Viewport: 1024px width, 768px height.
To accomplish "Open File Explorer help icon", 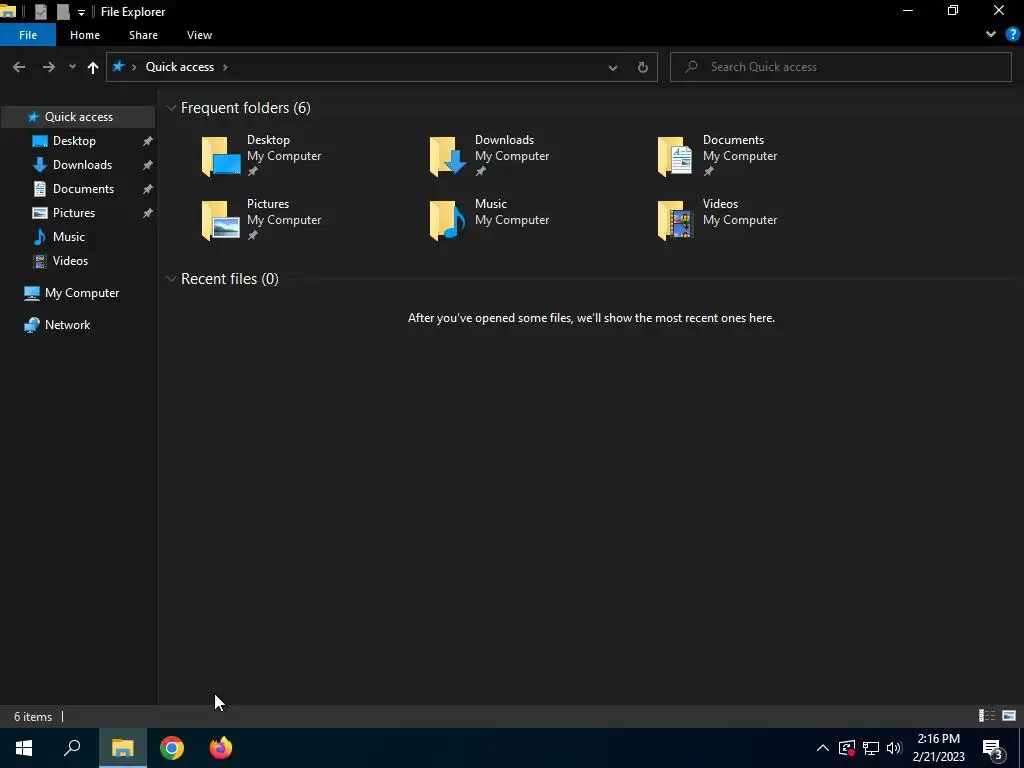I will click(1013, 35).
